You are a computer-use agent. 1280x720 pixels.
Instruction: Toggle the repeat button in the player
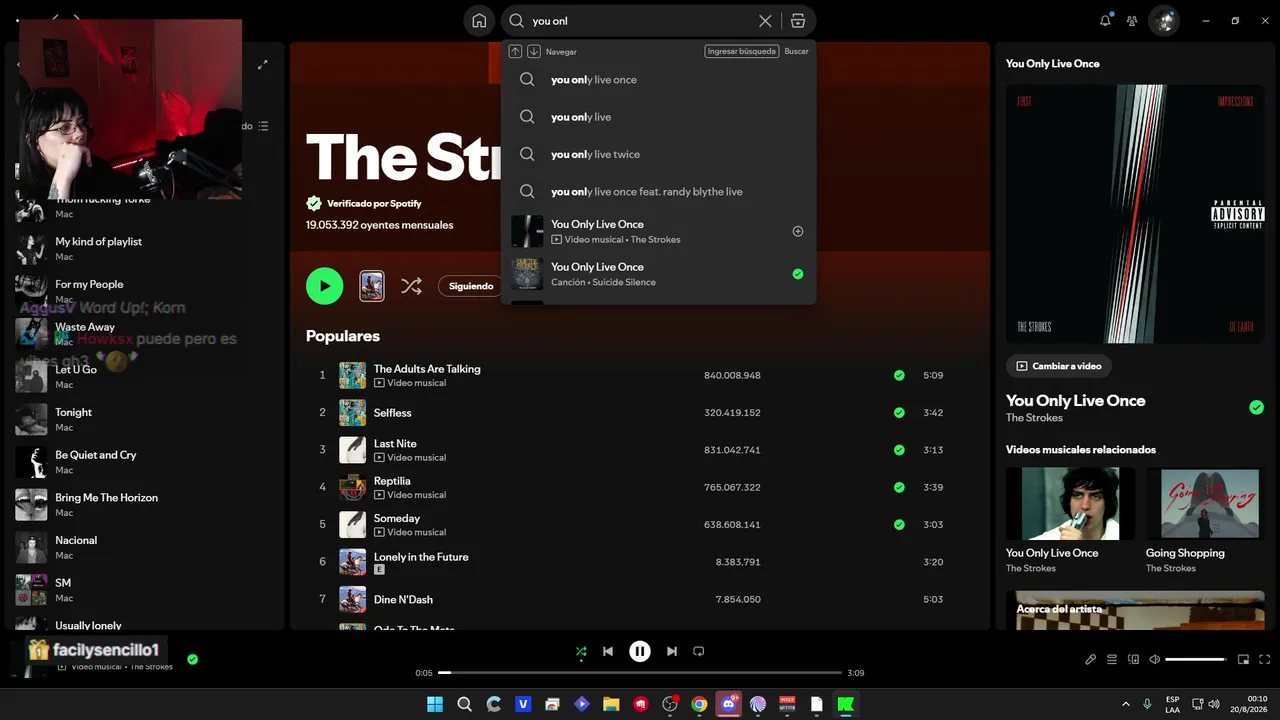coord(699,651)
